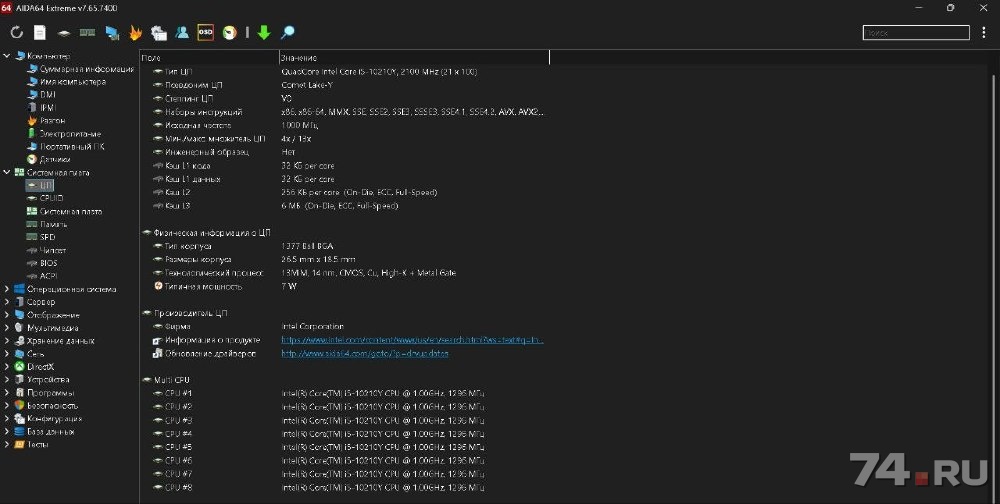Click inside the search input field
The width and height of the screenshot is (1000, 504).
[916, 33]
